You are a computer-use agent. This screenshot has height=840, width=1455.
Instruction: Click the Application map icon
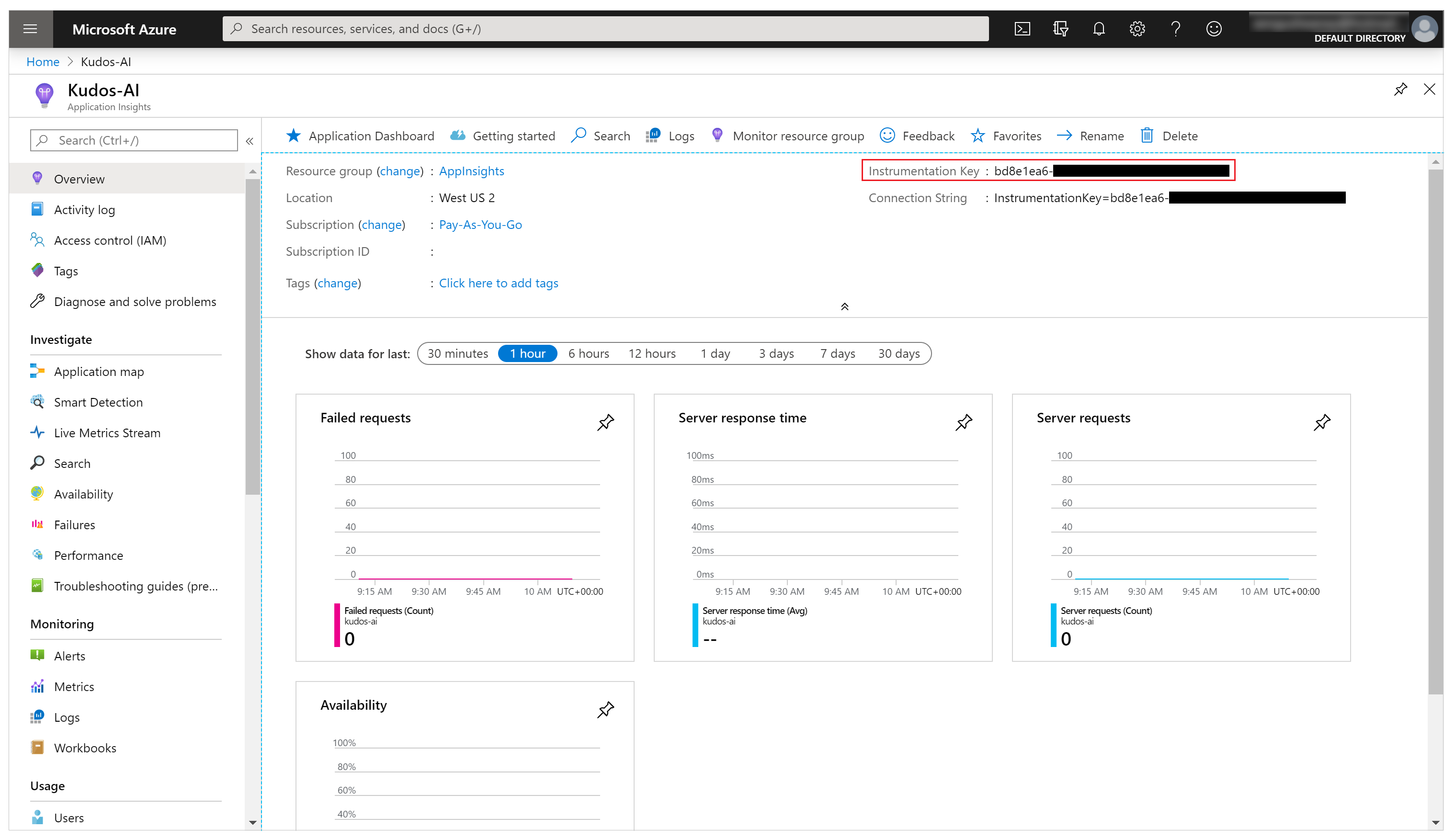37,370
